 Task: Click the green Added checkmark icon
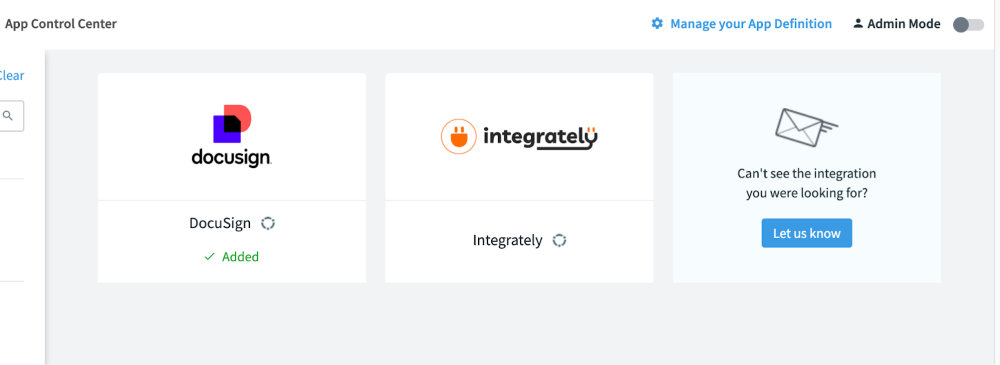(x=209, y=257)
